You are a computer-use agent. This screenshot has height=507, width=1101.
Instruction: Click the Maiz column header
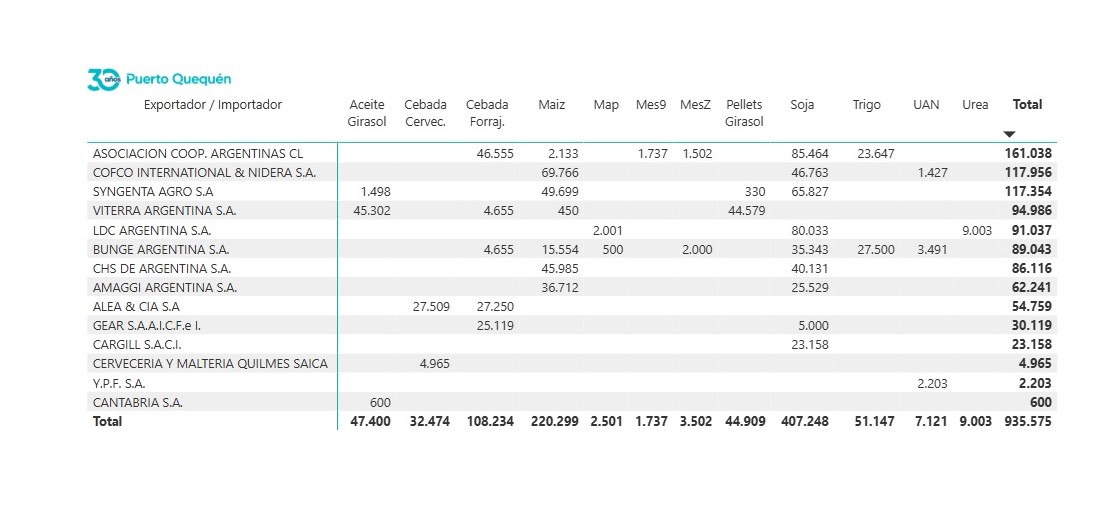pyautogui.click(x=552, y=105)
